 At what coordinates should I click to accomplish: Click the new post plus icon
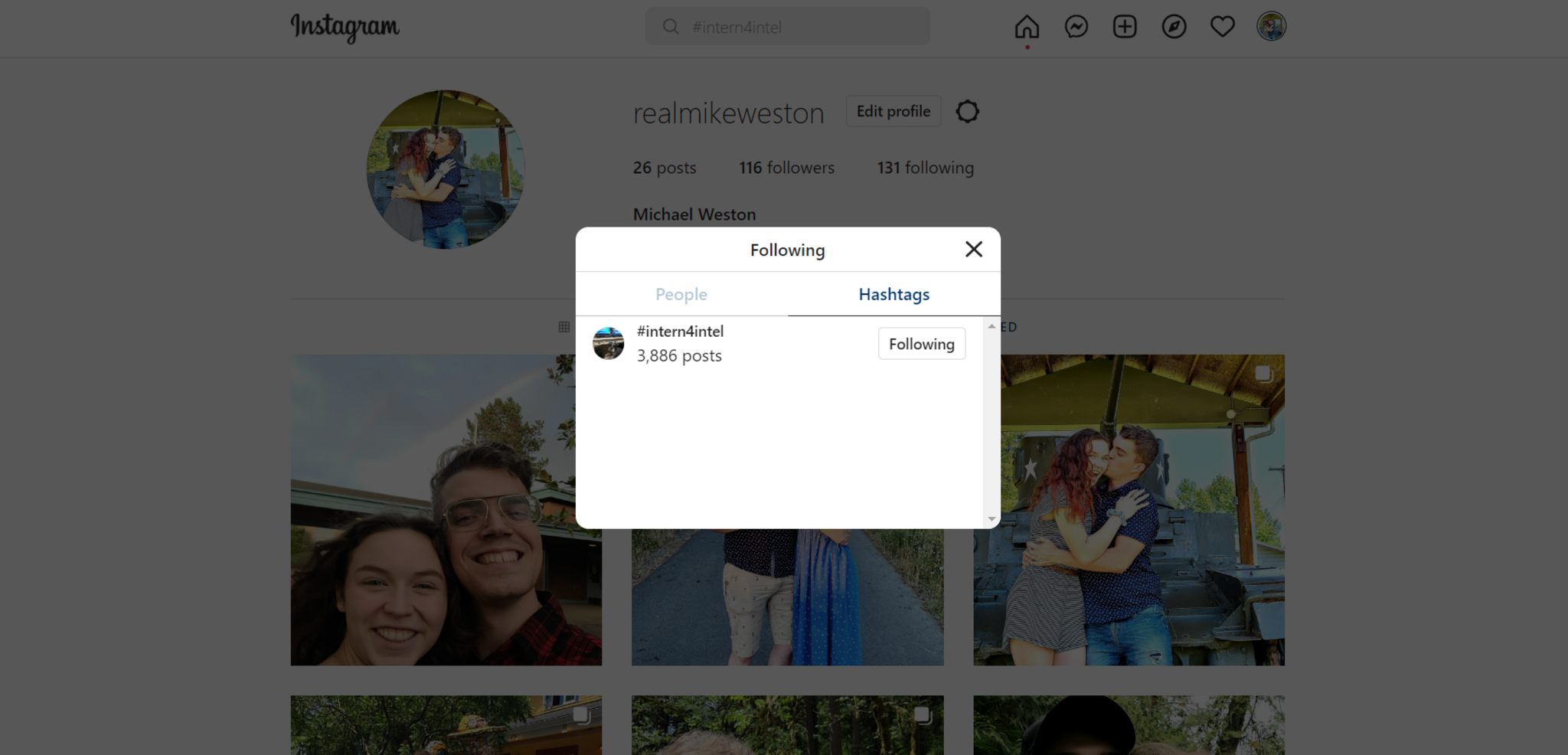(1125, 27)
